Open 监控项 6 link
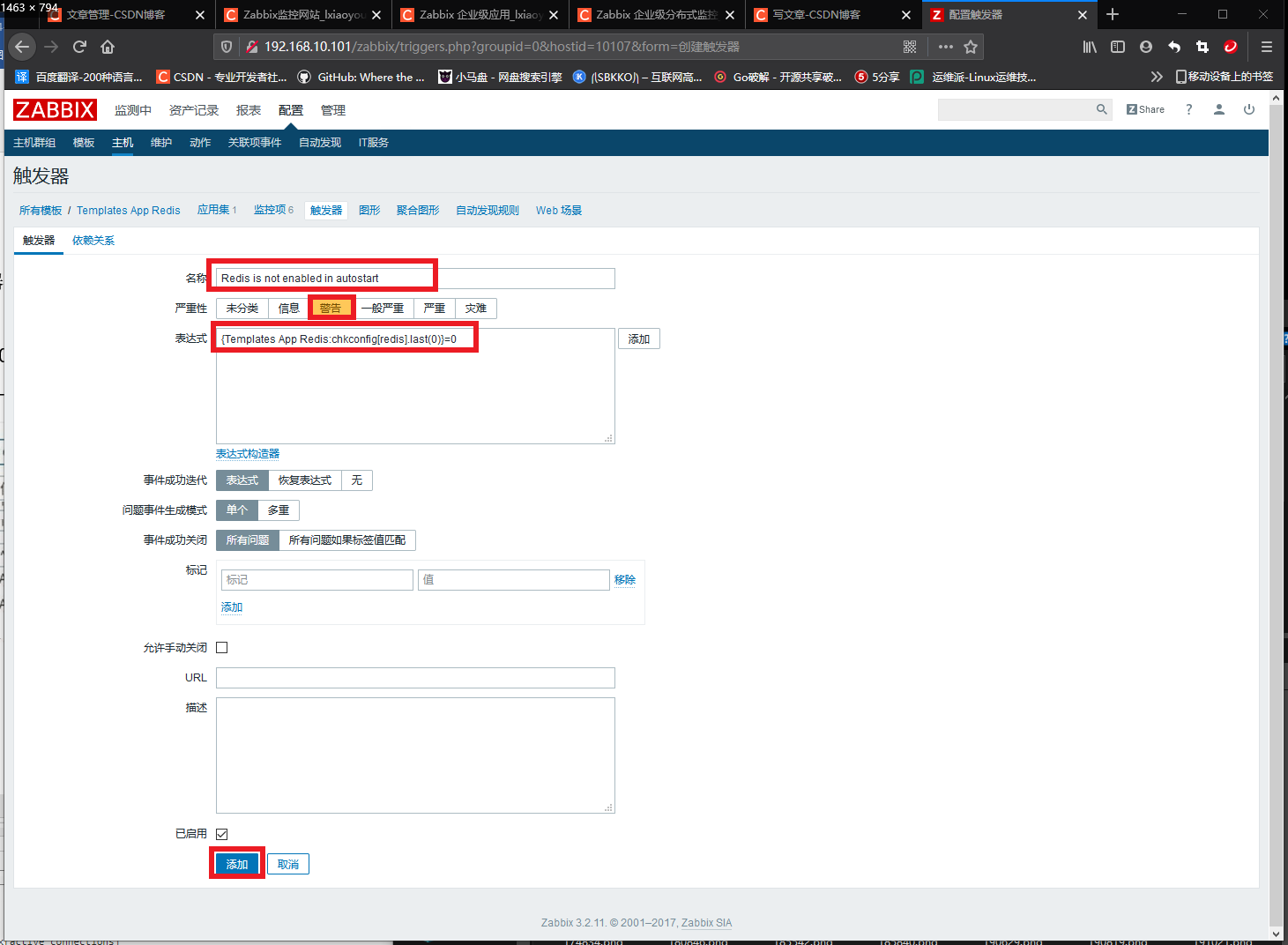The image size is (1288, 945). point(273,210)
